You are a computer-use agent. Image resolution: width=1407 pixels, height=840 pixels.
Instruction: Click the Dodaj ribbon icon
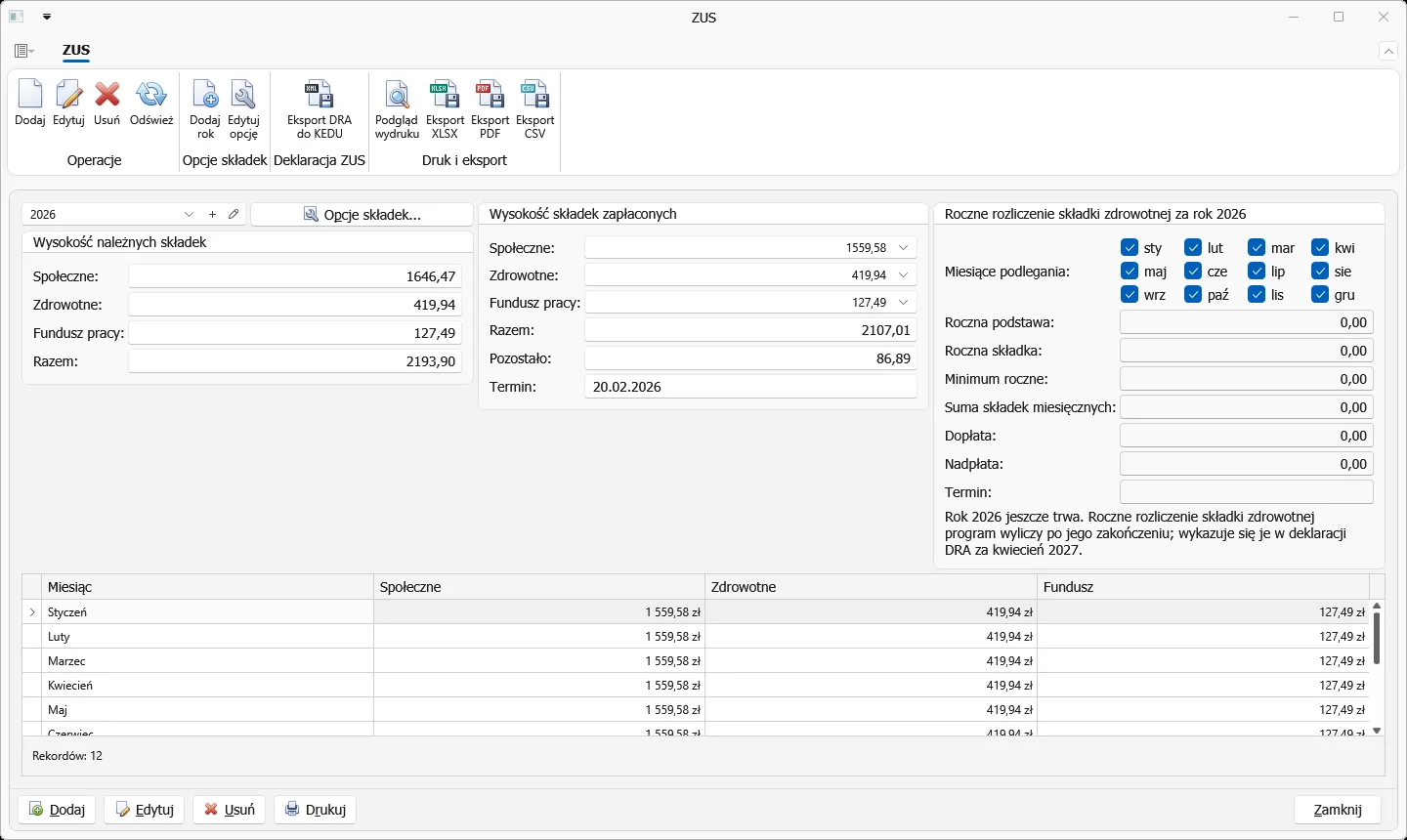click(30, 104)
